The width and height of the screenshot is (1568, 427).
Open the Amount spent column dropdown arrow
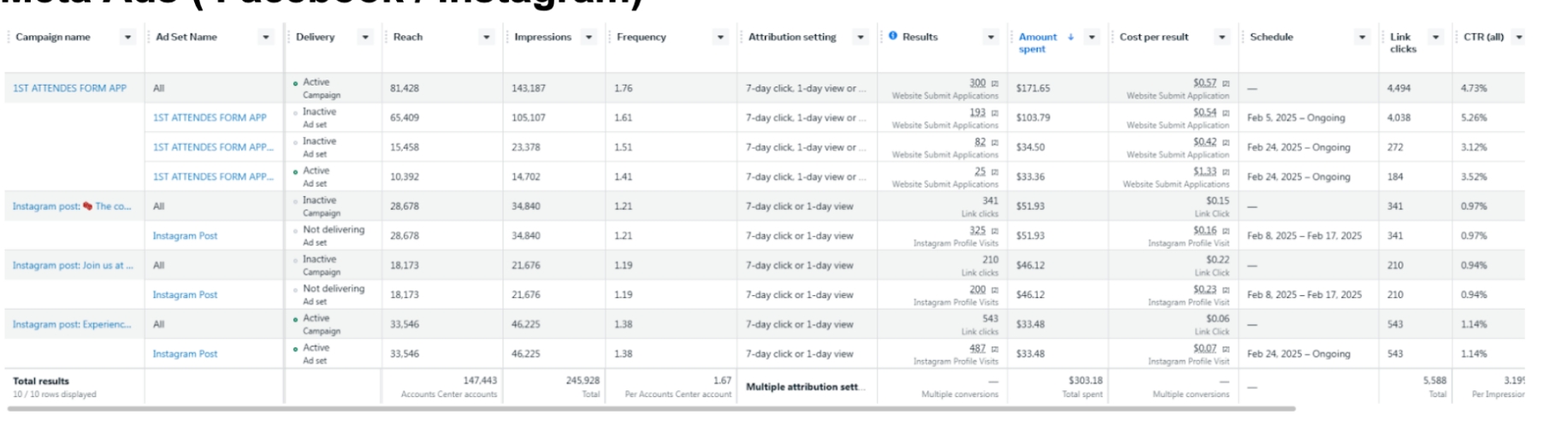coord(1092,38)
